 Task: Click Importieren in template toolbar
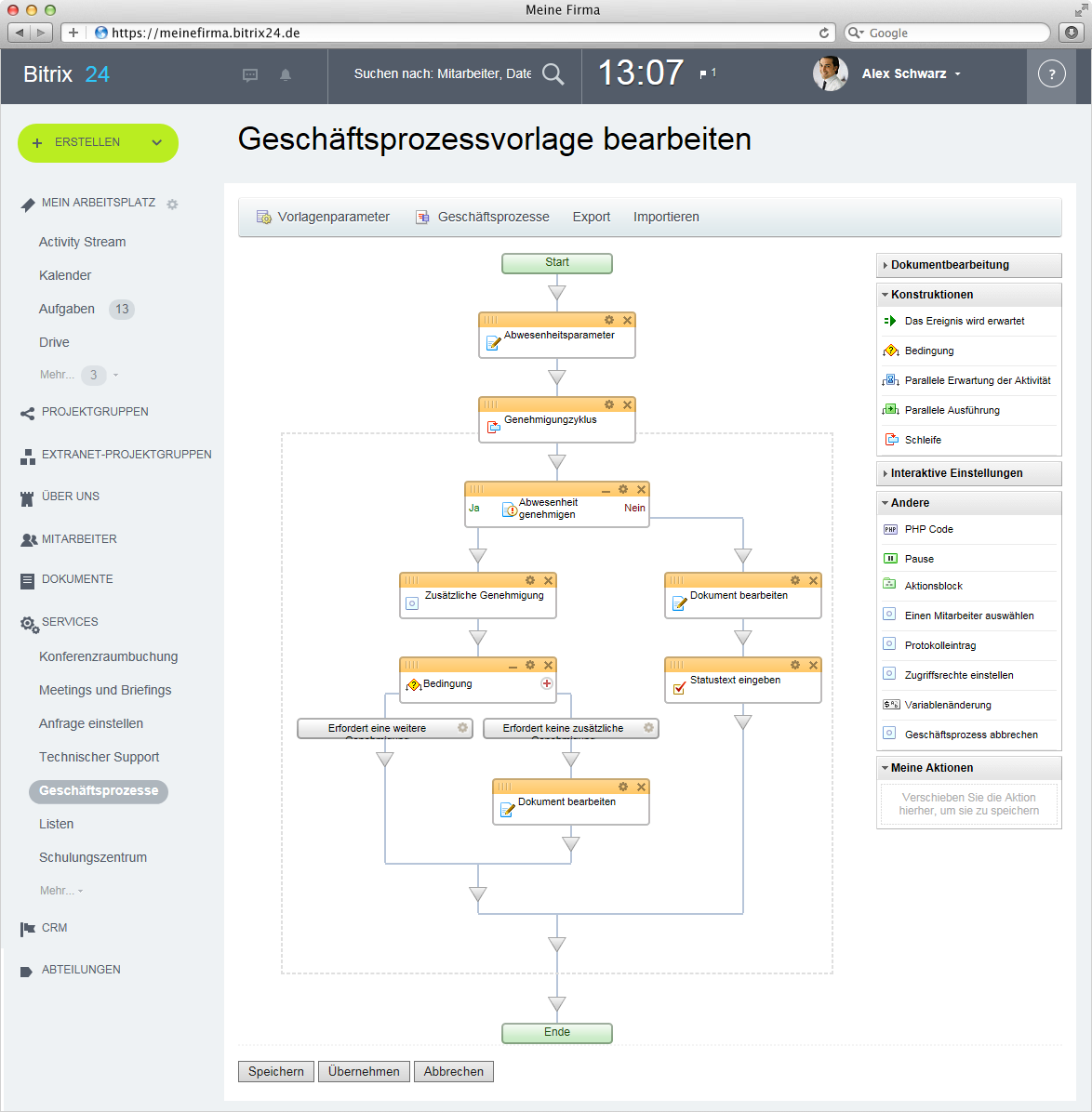(666, 217)
